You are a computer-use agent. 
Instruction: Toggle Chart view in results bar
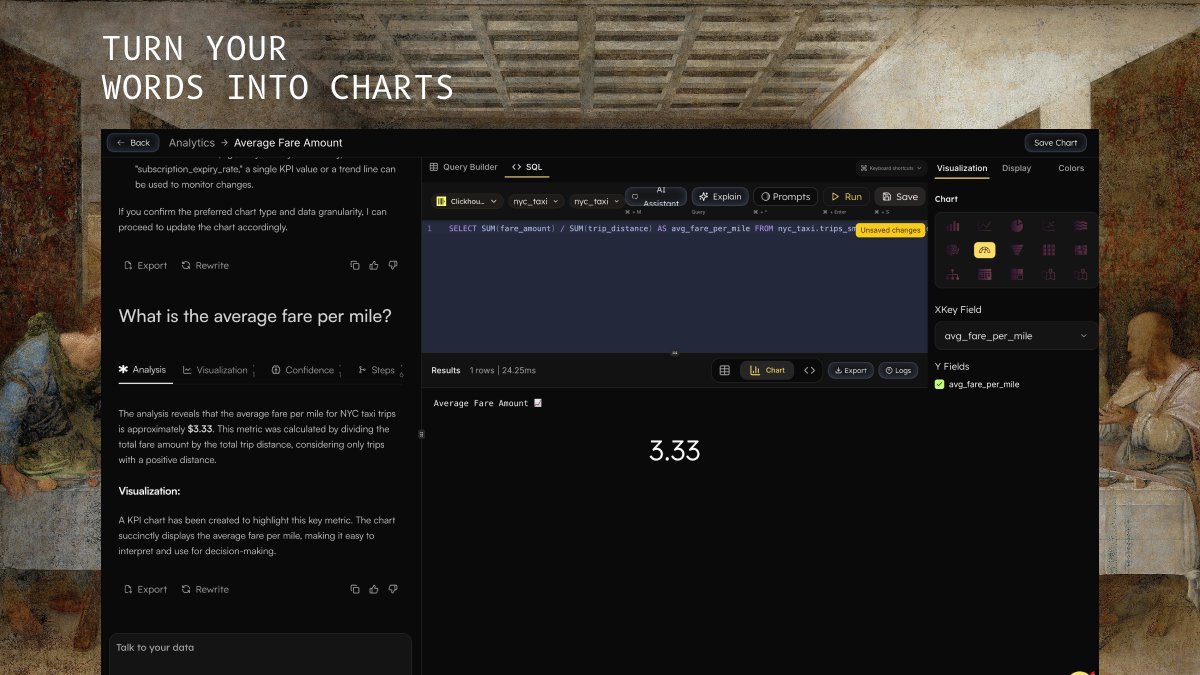click(x=767, y=370)
